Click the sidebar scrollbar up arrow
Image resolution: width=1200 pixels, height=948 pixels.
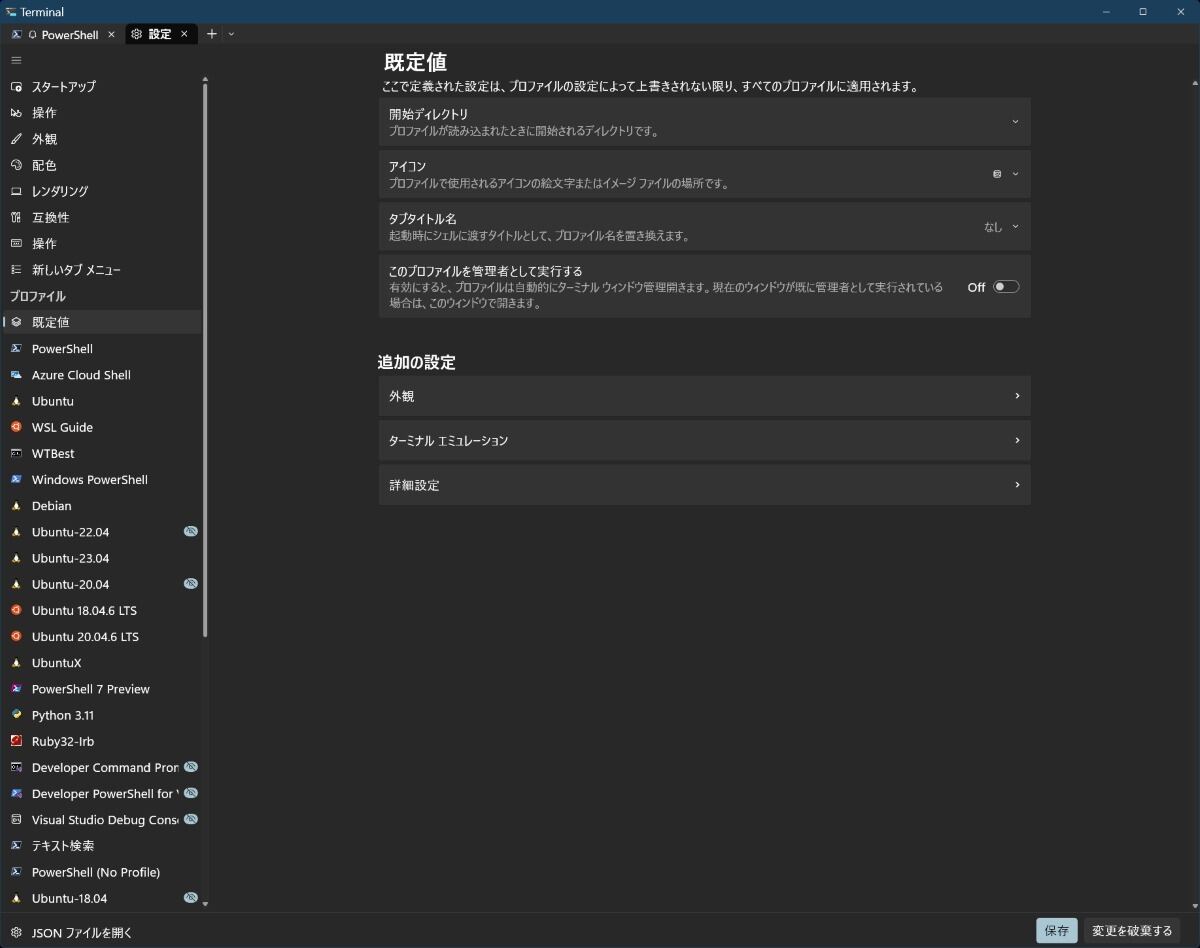point(205,79)
